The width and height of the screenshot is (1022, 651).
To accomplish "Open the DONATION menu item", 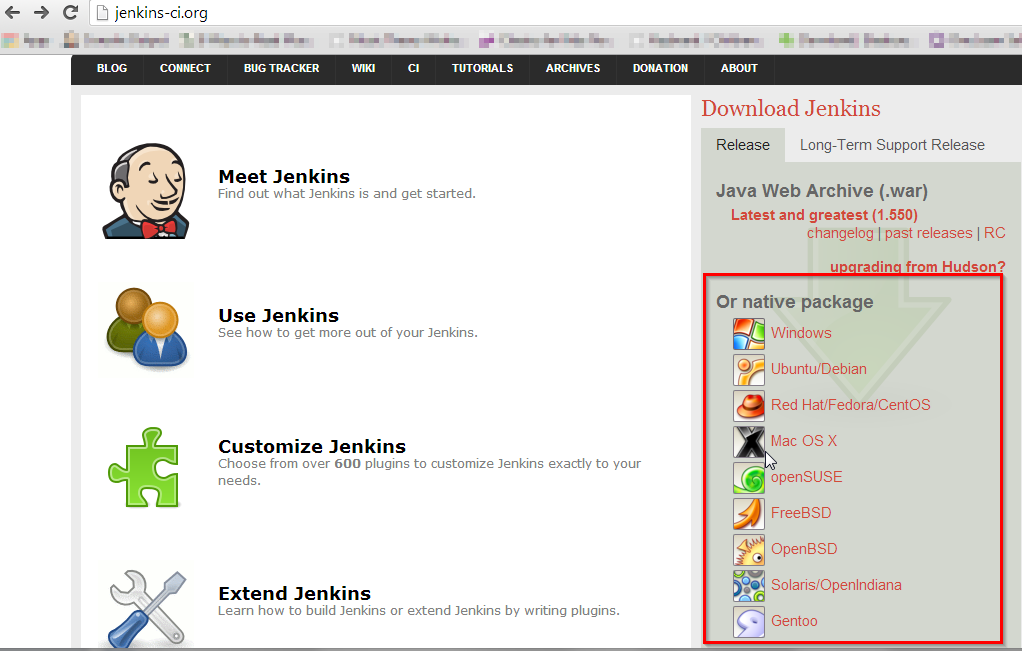I will (660, 68).
